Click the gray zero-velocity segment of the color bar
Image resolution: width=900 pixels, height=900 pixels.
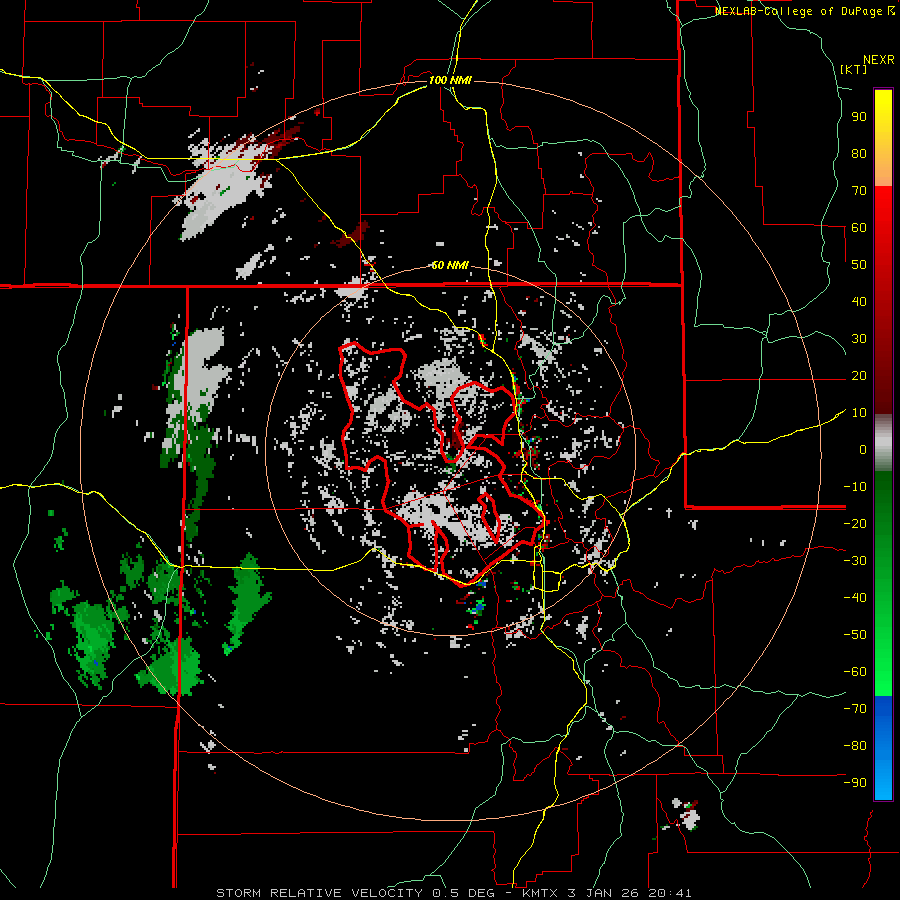pos(883,443)
